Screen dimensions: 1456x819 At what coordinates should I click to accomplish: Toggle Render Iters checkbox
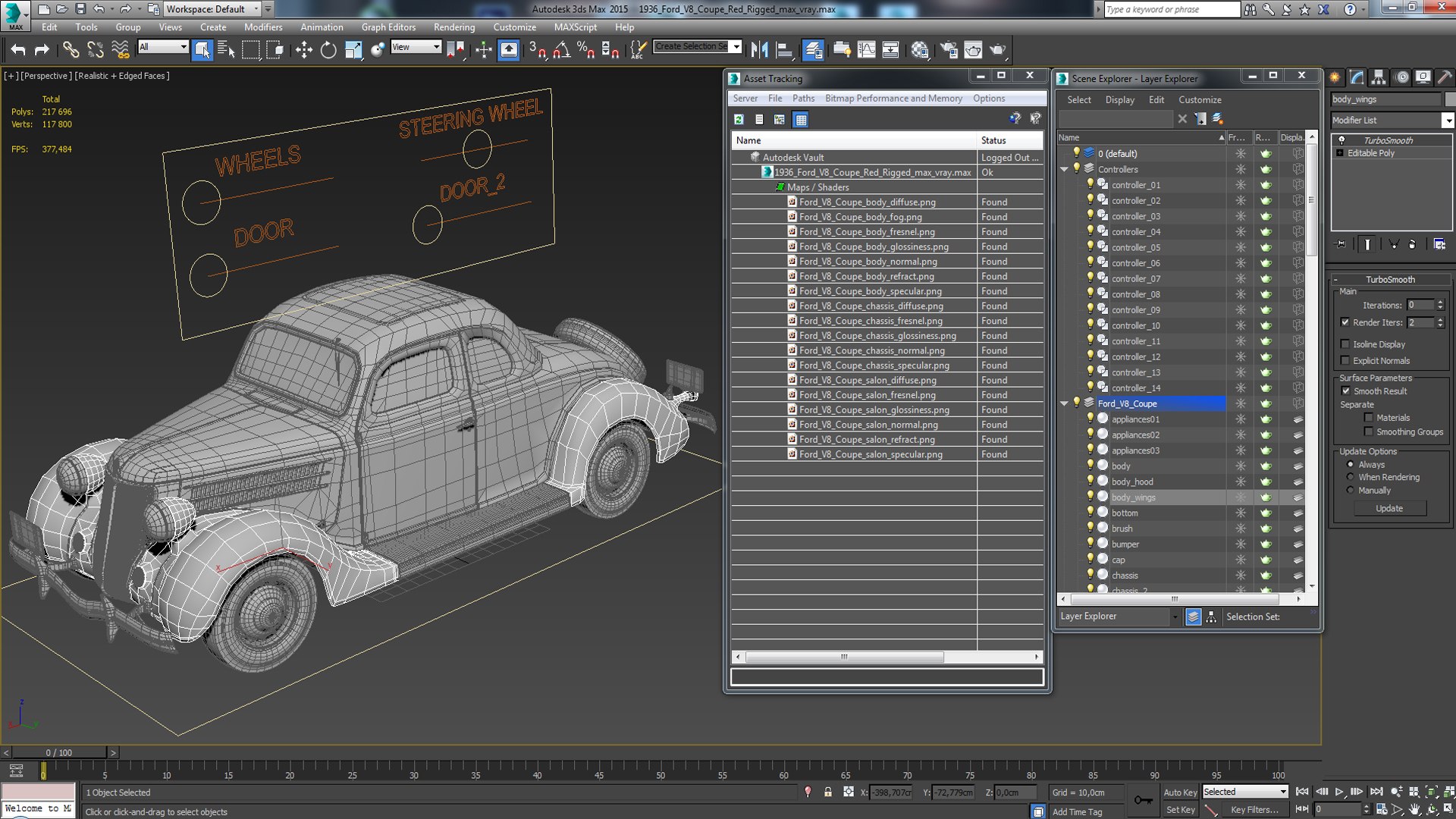click(x=1345, y=322)
